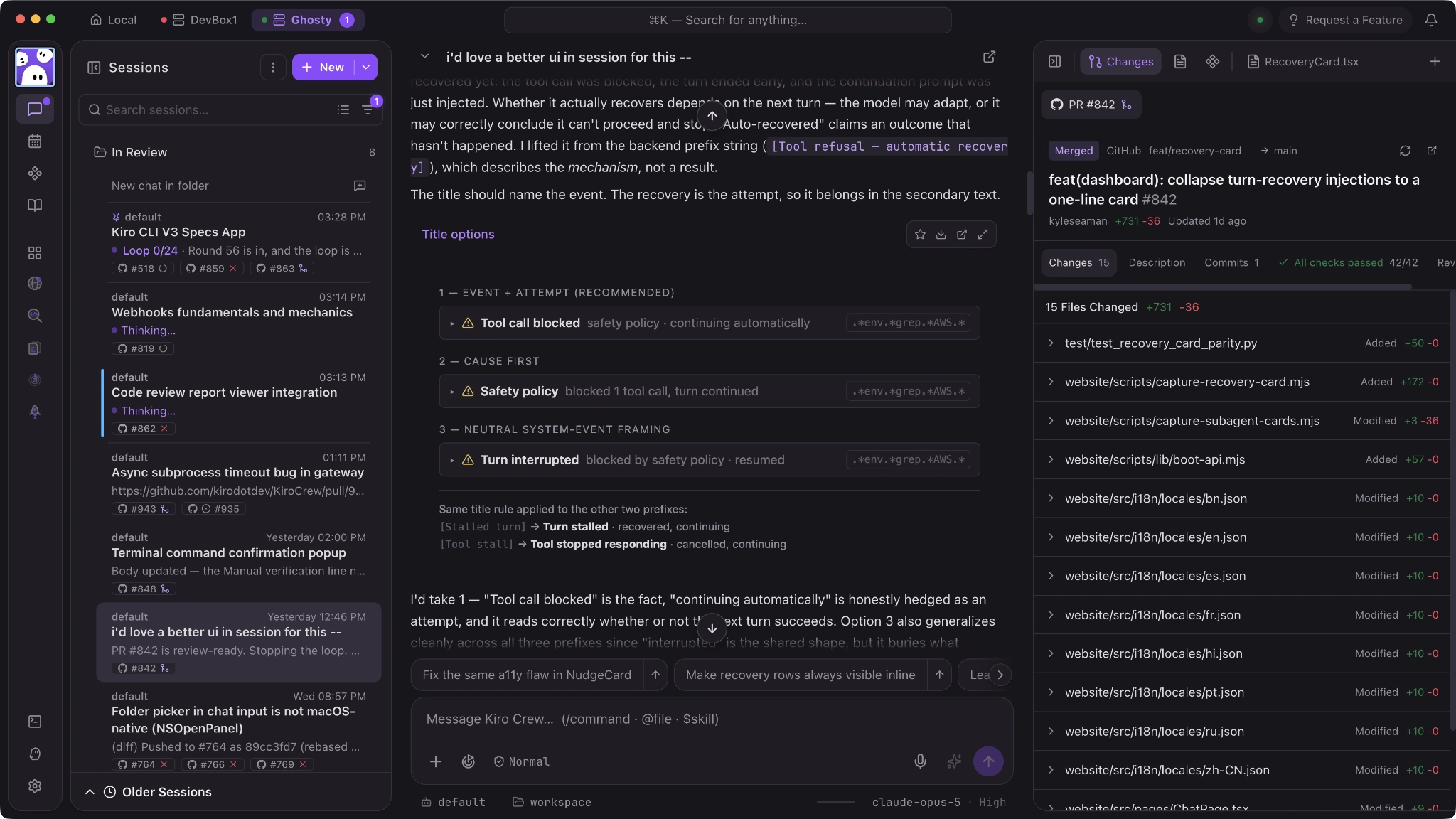Click claude-opus-5 model selector
Image resolution: width=1456 pixels, height=819 pixels.
click(916, 802)
